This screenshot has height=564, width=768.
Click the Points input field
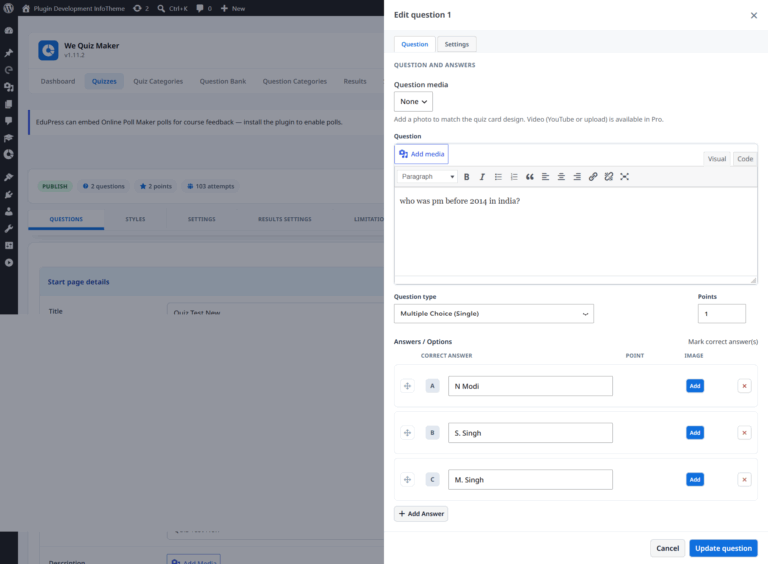pos(721,314)
